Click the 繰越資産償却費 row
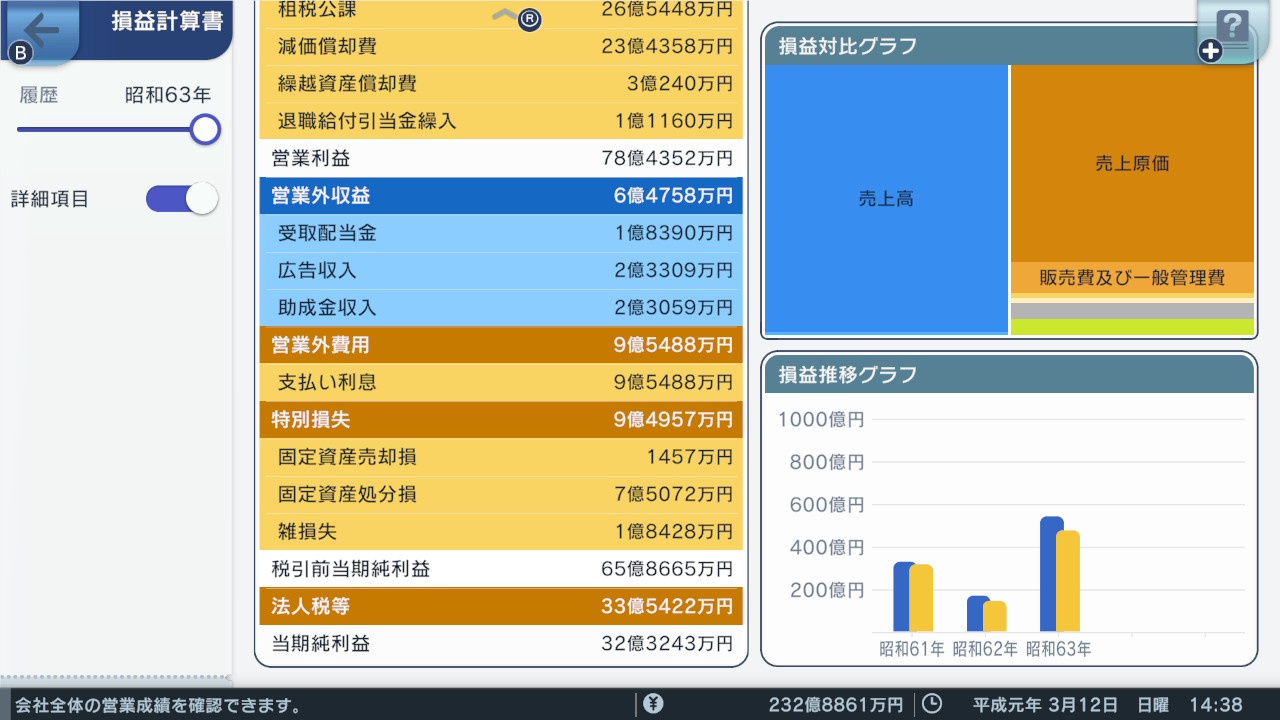 point(501,84)
